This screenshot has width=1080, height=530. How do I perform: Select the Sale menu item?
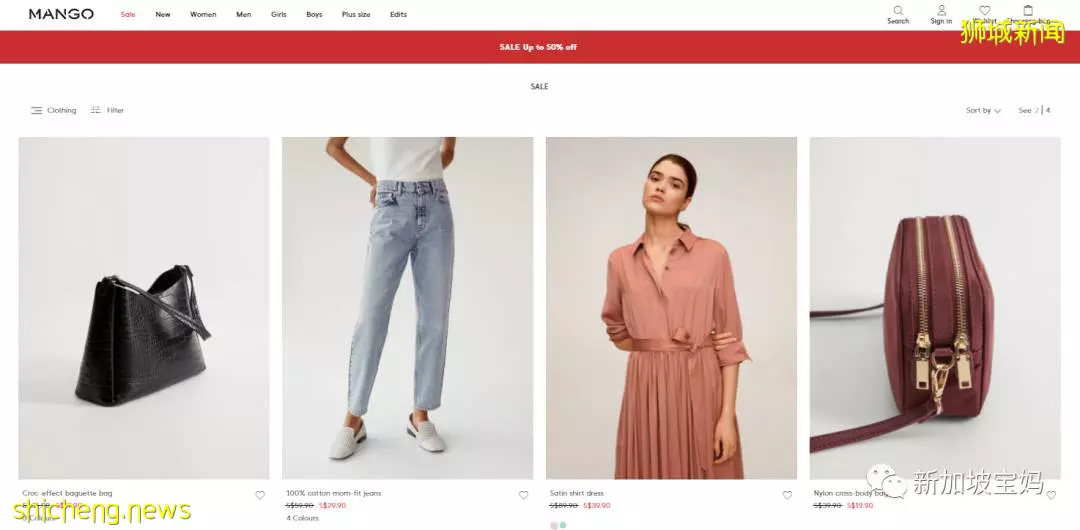coord(128,14)
